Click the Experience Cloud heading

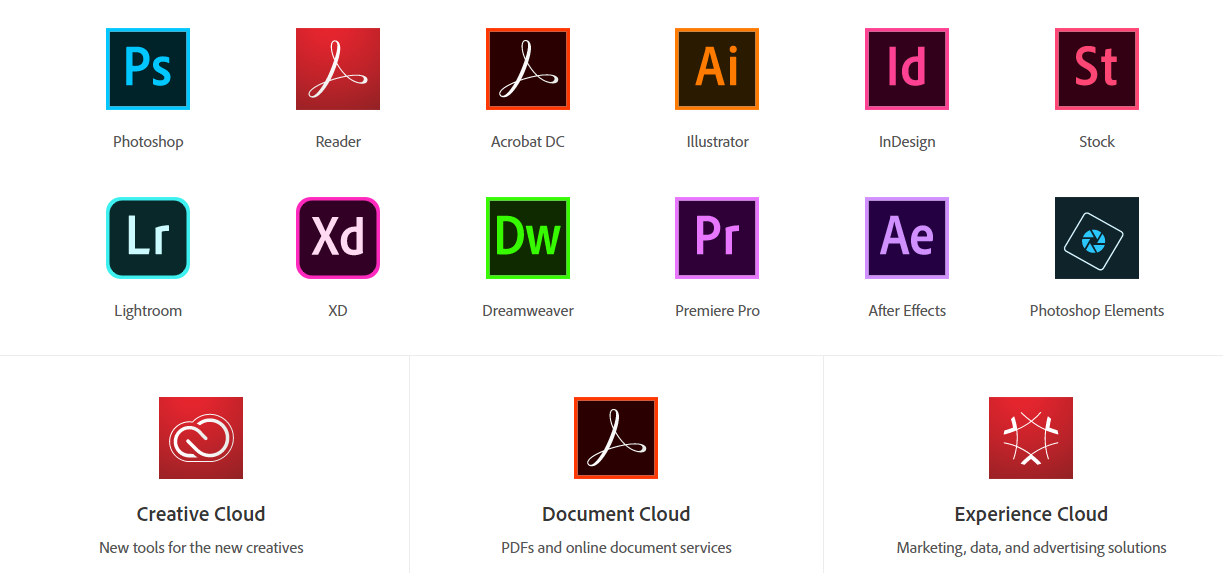1031,514
